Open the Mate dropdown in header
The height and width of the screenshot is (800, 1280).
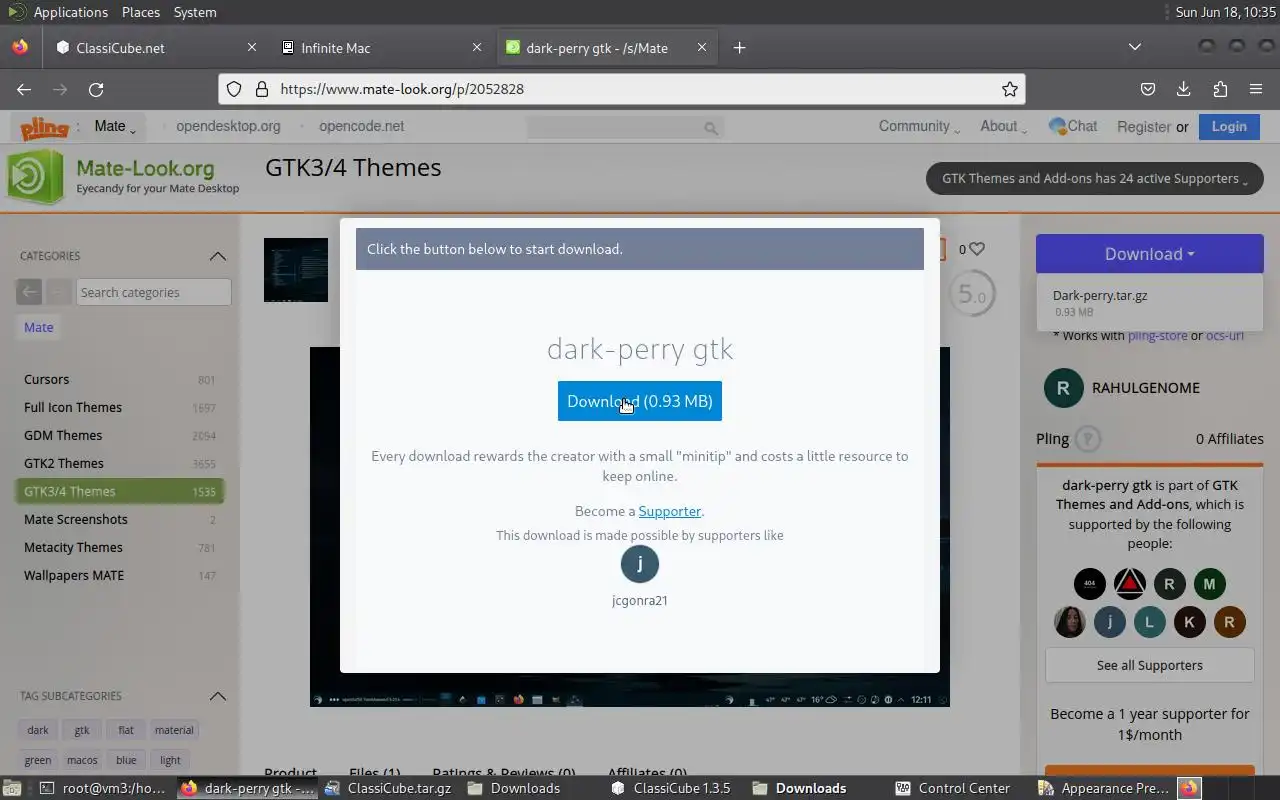[x=115, y=126]
